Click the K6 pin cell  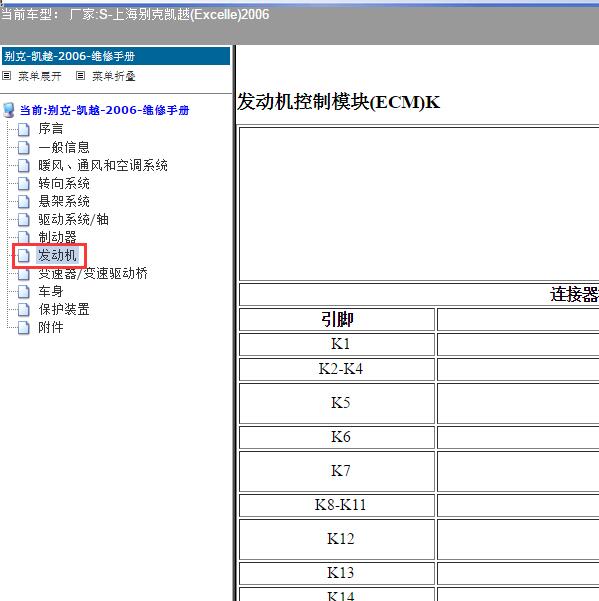(x=337, y=437)
